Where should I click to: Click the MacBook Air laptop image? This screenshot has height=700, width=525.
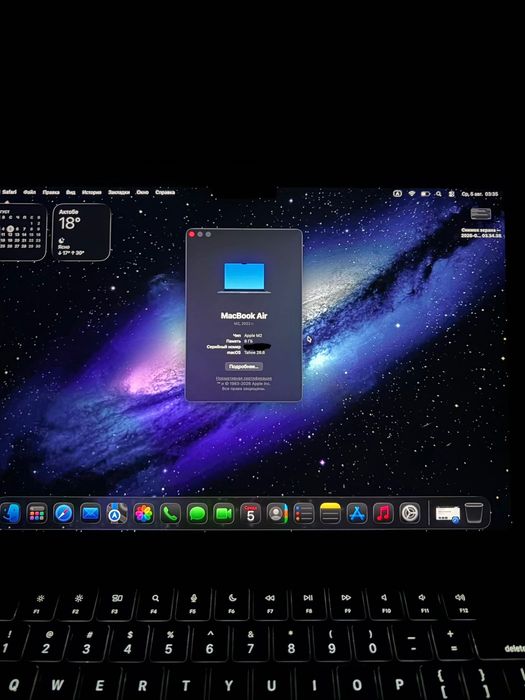coord(244,278)
